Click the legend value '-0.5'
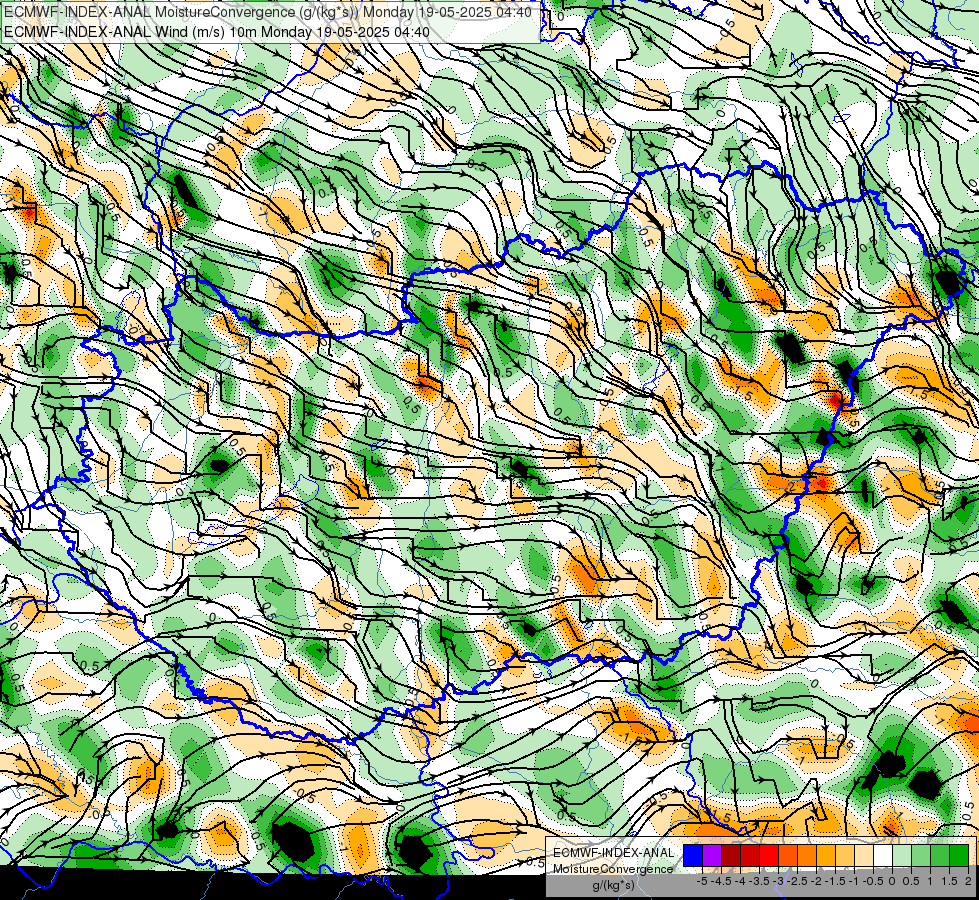 point(873,881)
